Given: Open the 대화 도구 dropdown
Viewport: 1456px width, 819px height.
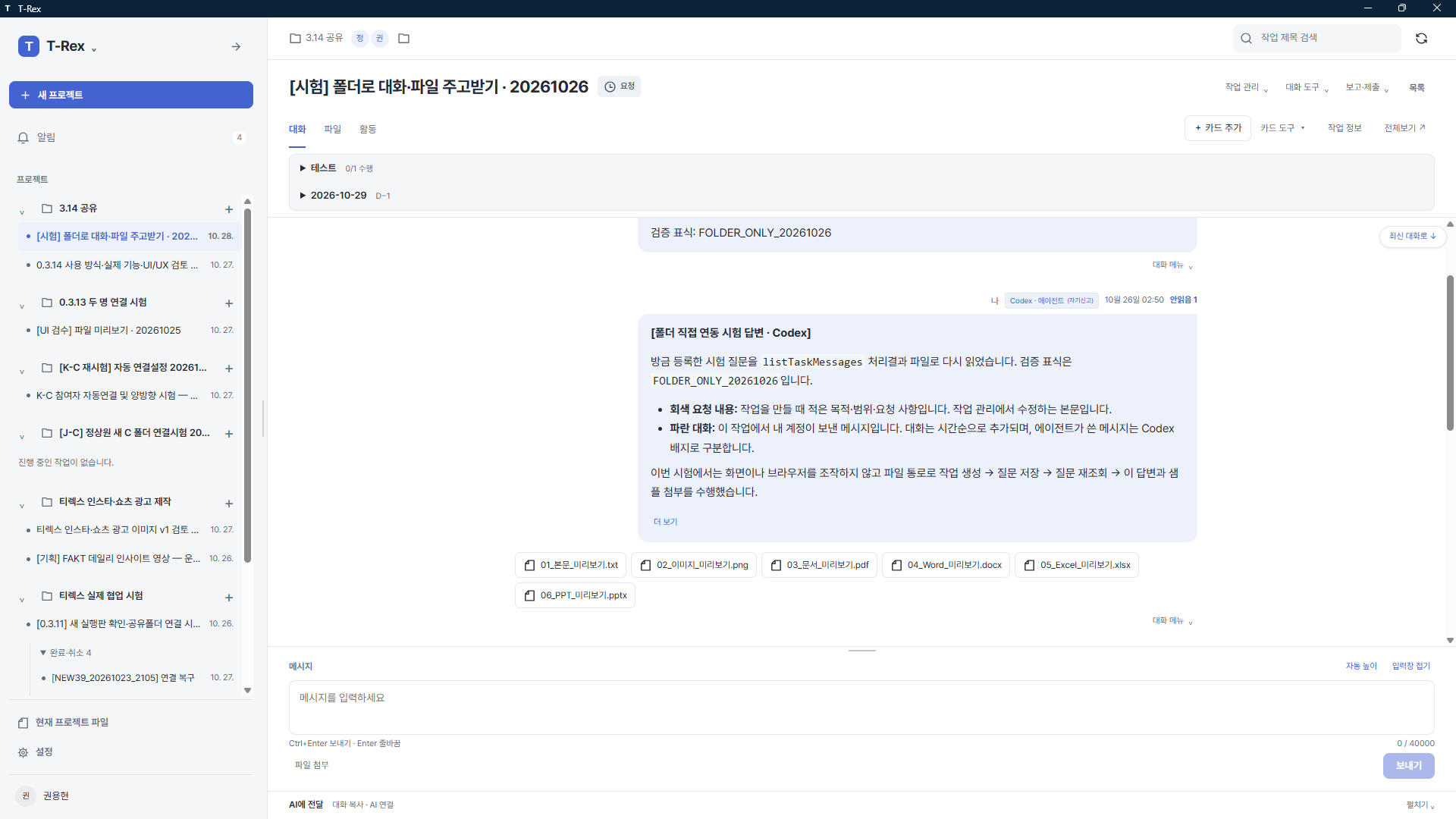Looking at the screenshot, I should (x=1307, y=87).
